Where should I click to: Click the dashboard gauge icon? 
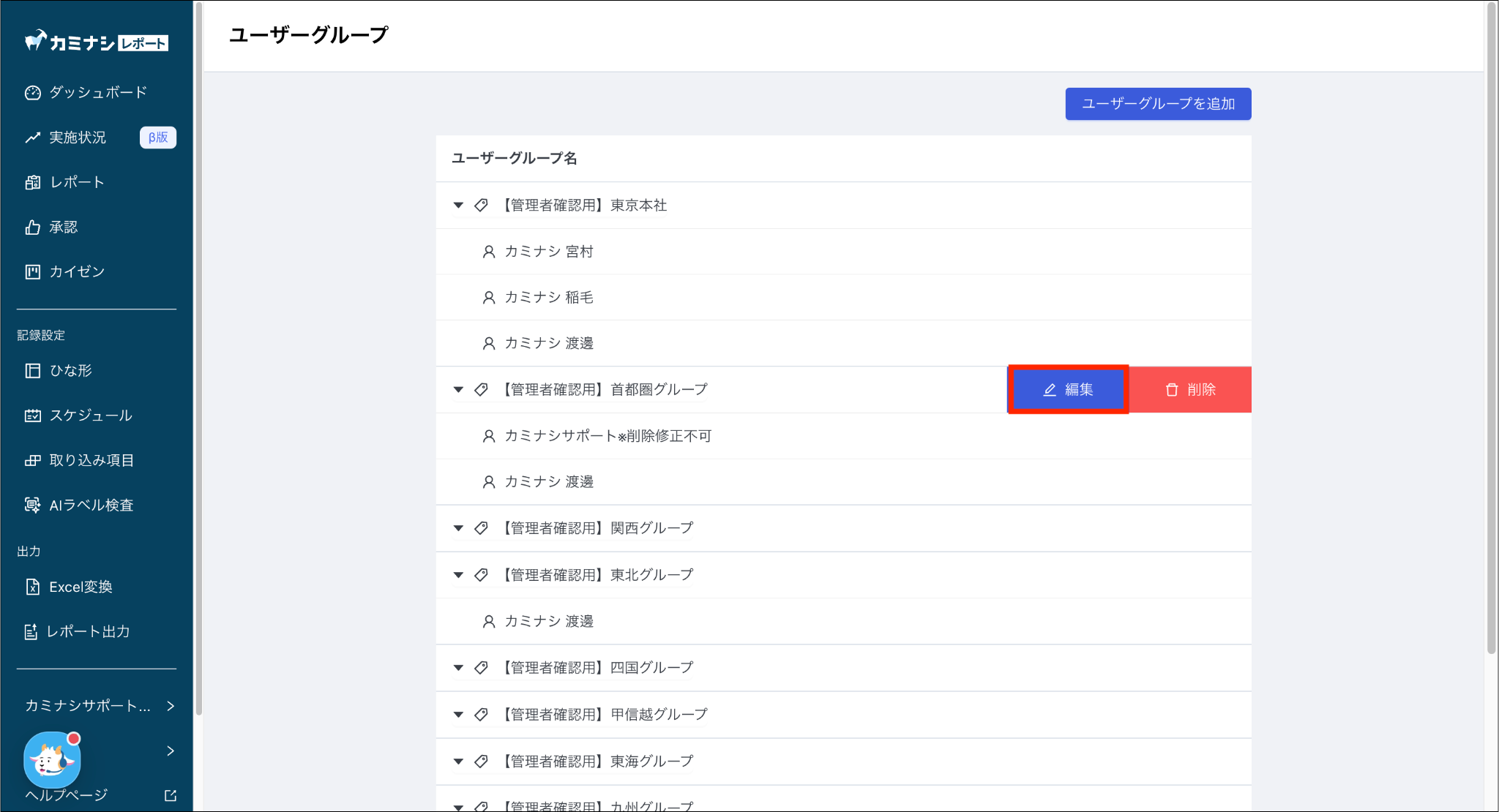pos(32,93)
